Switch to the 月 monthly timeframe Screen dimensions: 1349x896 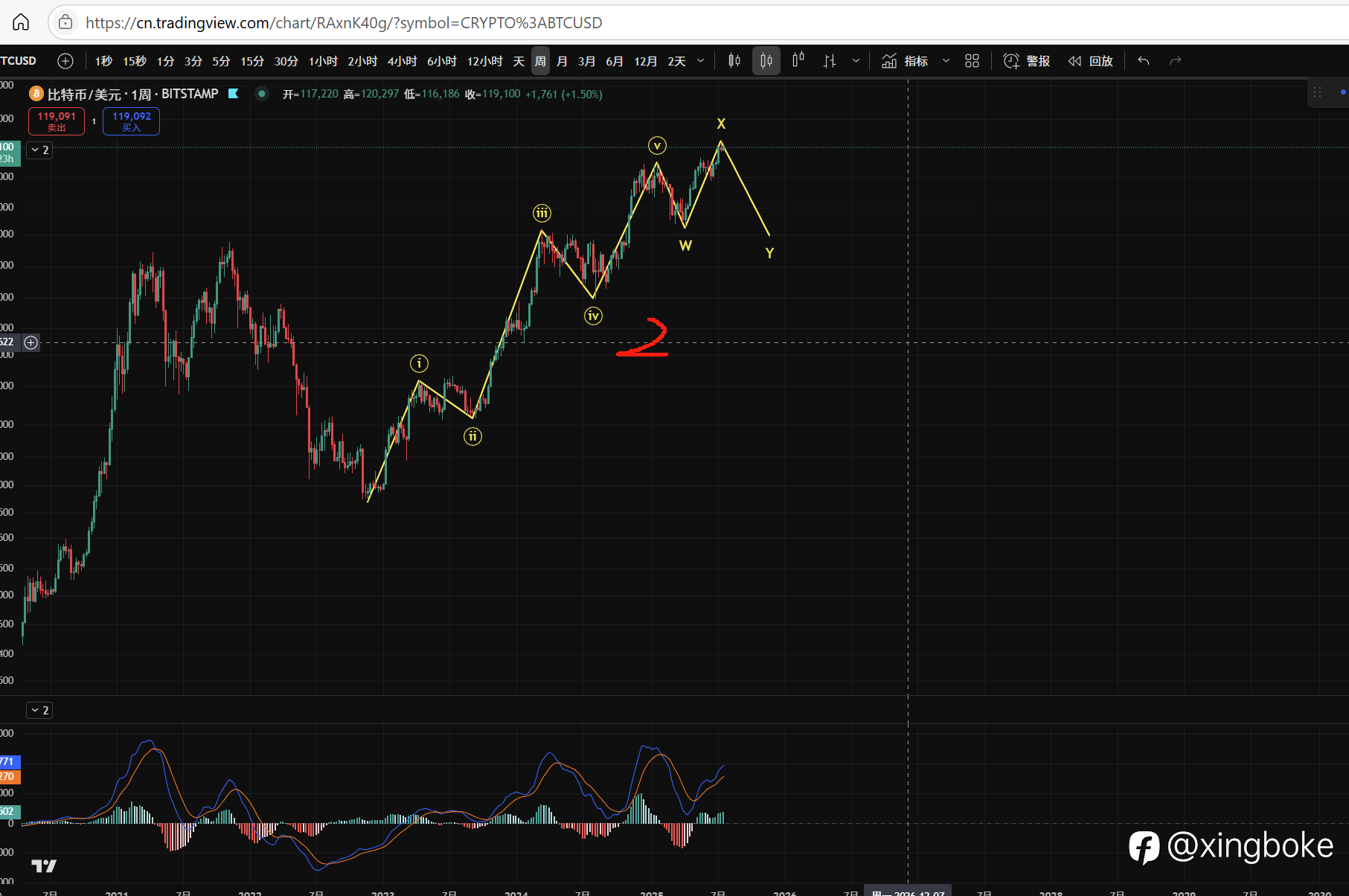pos(562,61)
